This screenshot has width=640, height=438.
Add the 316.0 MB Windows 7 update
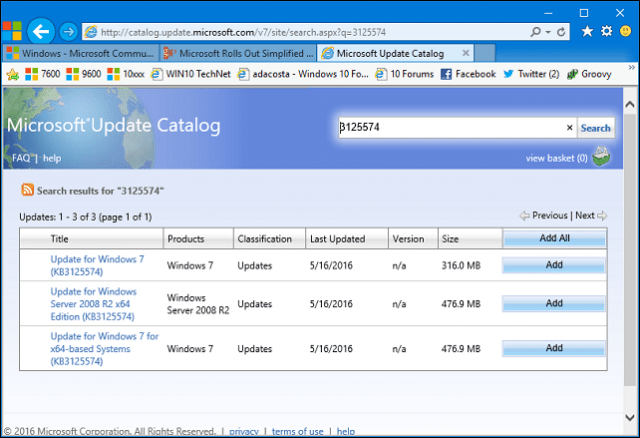point(554,265)
